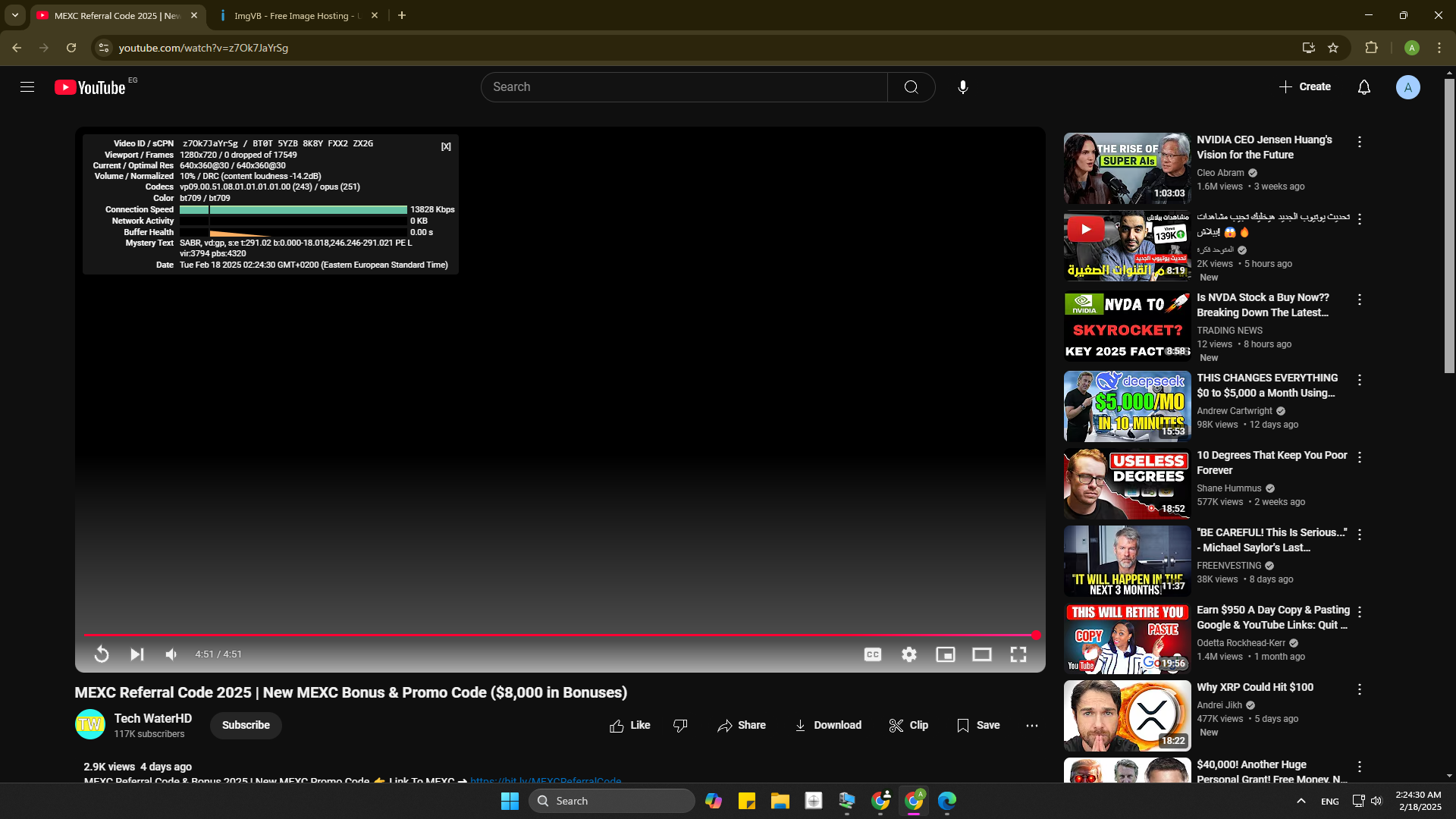Screen dimensions: 1456x819
Task: Open player settings gear icon
Action: click(909, 654)
